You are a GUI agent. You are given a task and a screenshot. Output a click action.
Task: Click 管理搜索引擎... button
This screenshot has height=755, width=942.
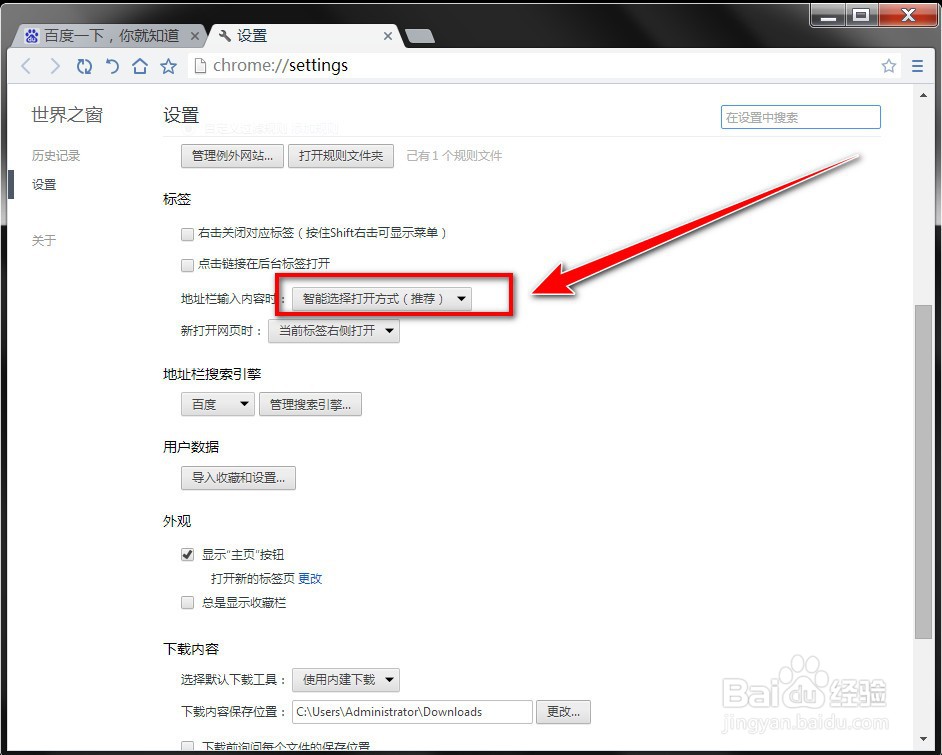point(310,404)
